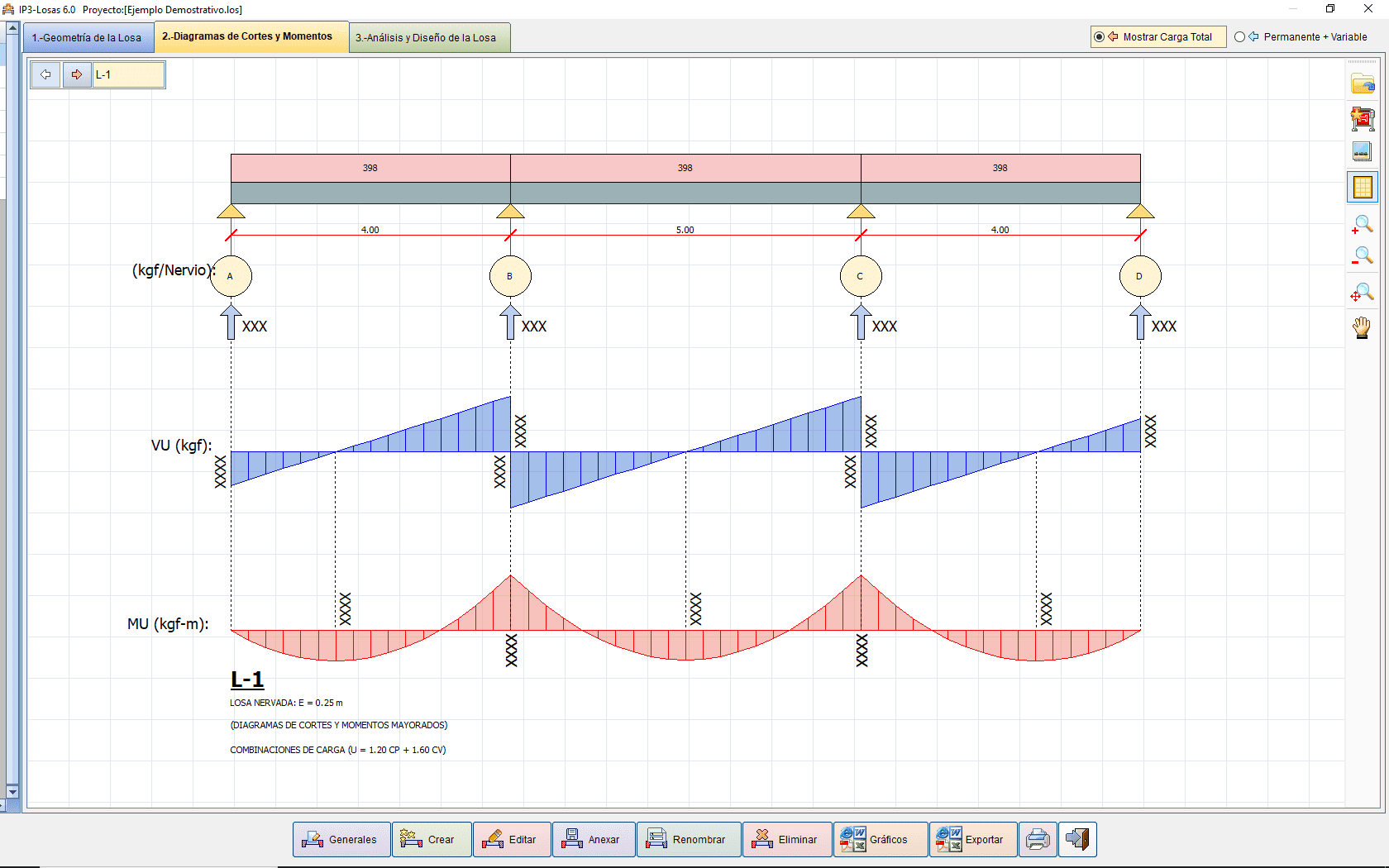Click the back navigation arrow beside L-1

(x=45, y=74)
